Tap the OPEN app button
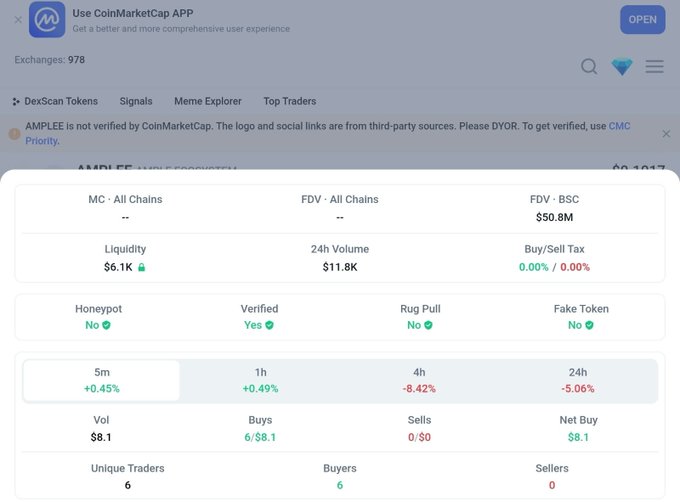This screenshot has height=502, width=680. click(642, 20)
